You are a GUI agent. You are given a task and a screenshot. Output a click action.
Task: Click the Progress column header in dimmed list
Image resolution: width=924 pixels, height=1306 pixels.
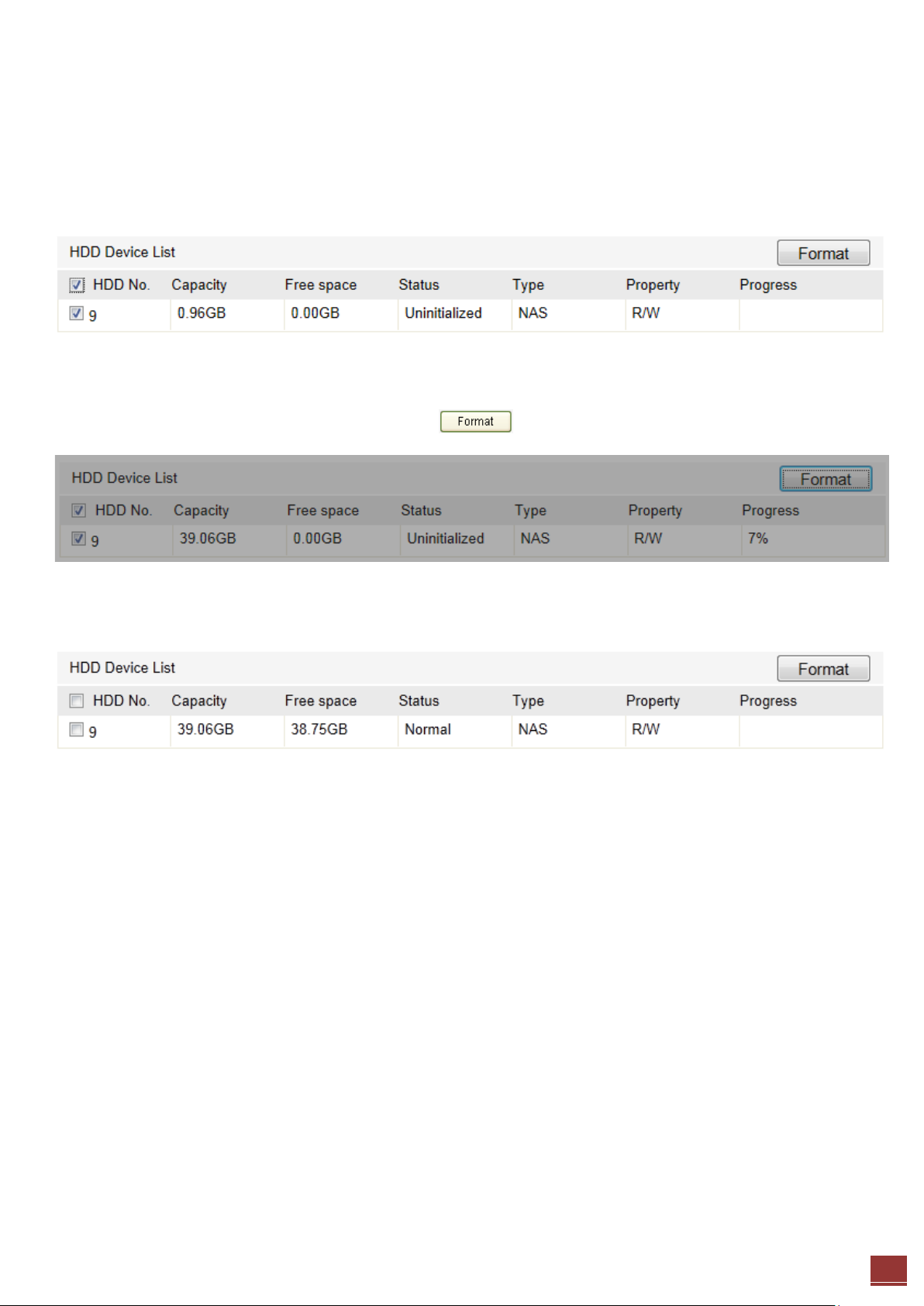[x=771, y=511]
